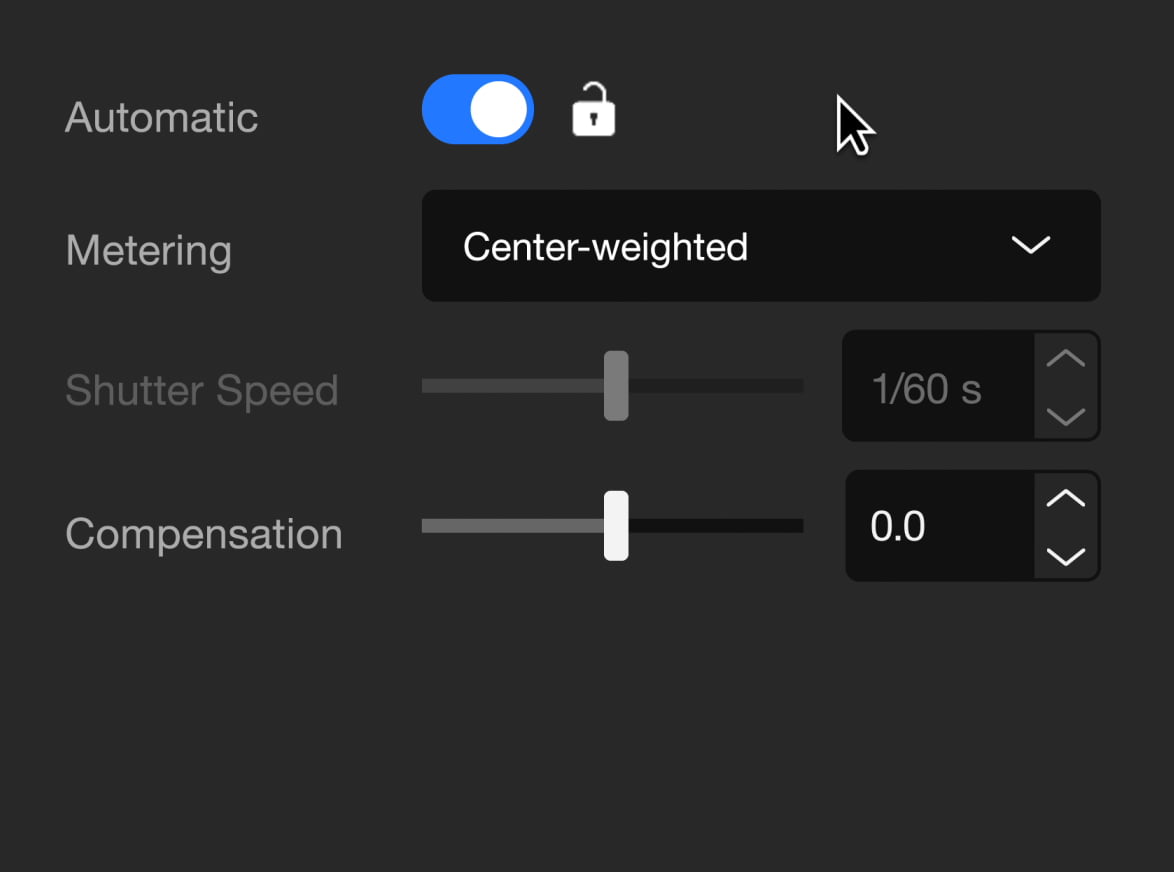The height and width of the screenshot is (872, 1174).
Task: Click Shutter Speed track left of handle
Action: point(513,385)
